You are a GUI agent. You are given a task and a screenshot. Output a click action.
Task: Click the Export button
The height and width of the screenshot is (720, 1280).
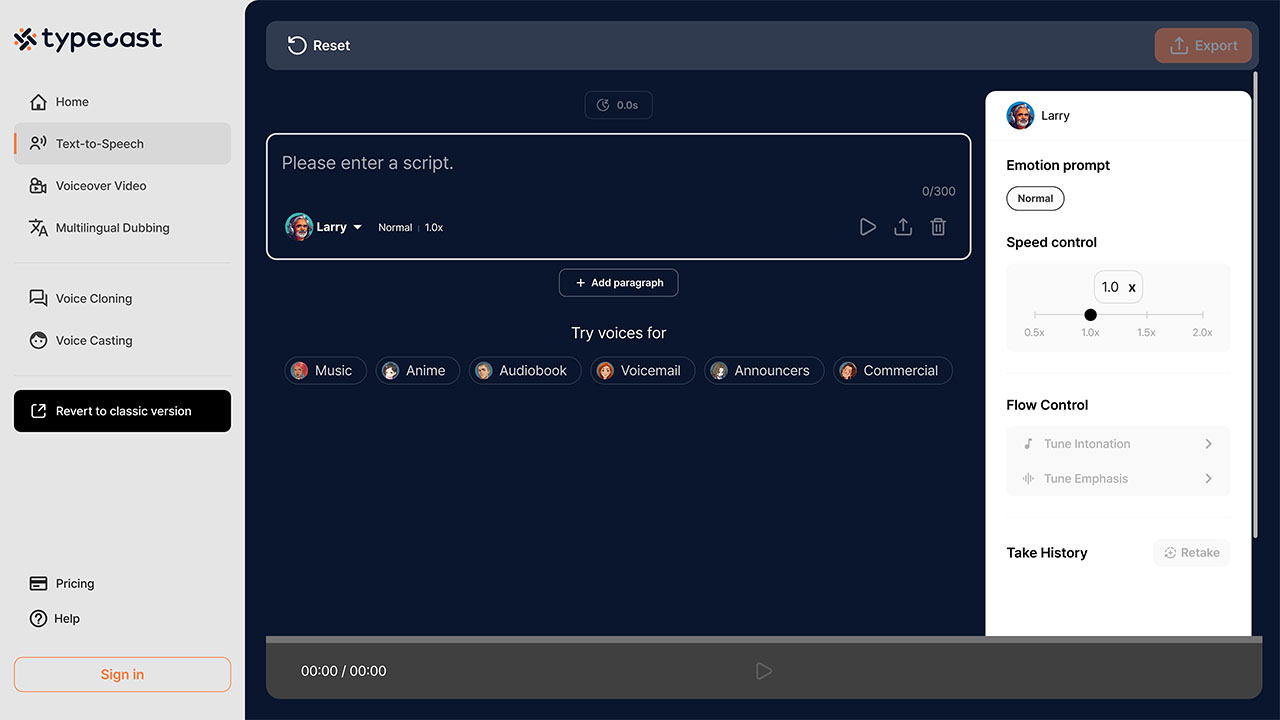[x=1203, y=46]
